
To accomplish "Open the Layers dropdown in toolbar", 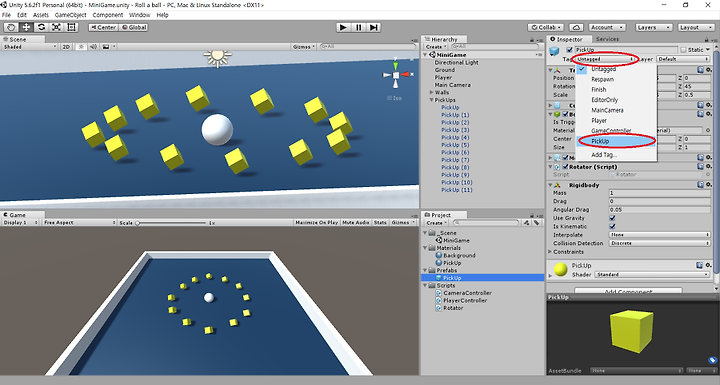I will (x=654, y=27).
